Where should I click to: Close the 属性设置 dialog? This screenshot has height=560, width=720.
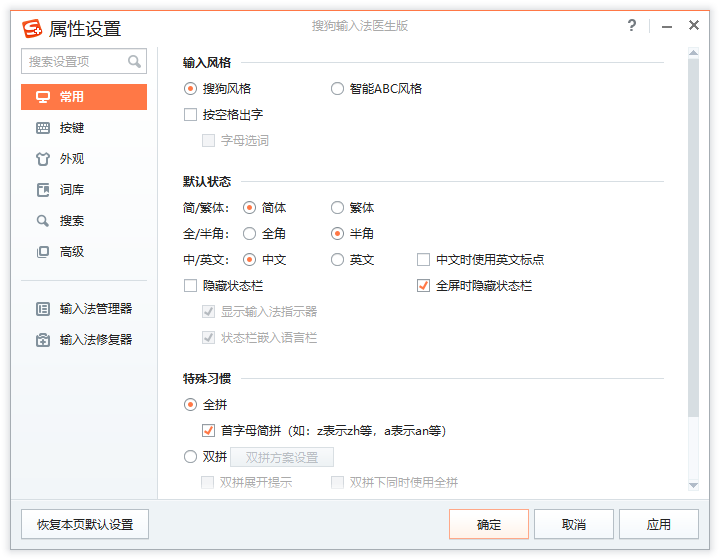[x=694, y=25]
